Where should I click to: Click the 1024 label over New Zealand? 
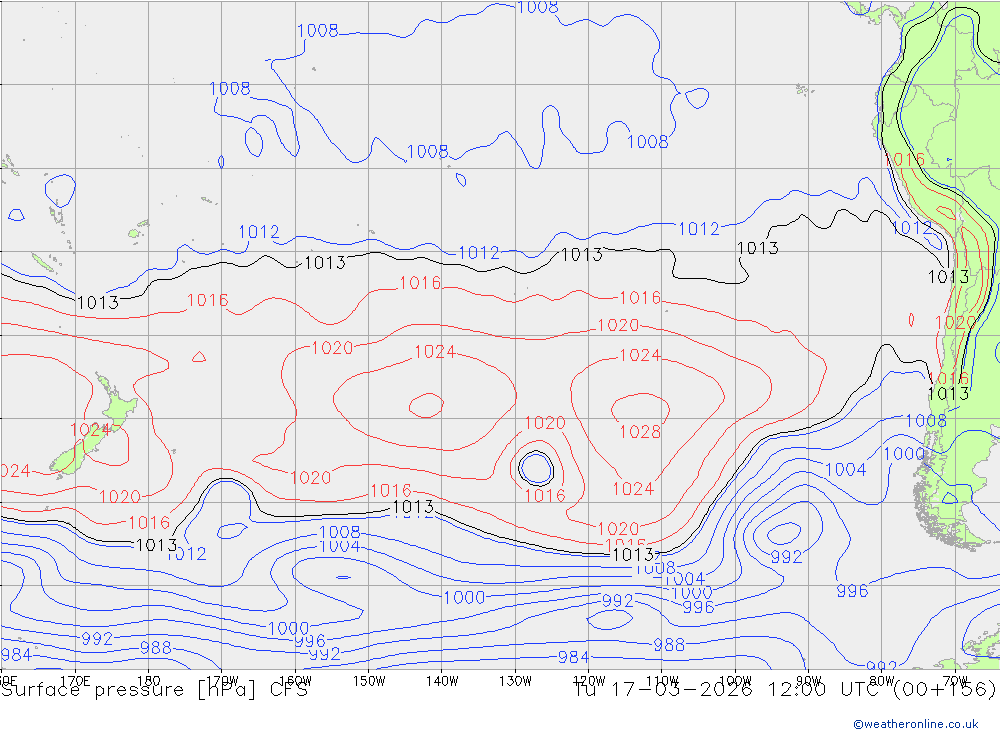[91, 430]
